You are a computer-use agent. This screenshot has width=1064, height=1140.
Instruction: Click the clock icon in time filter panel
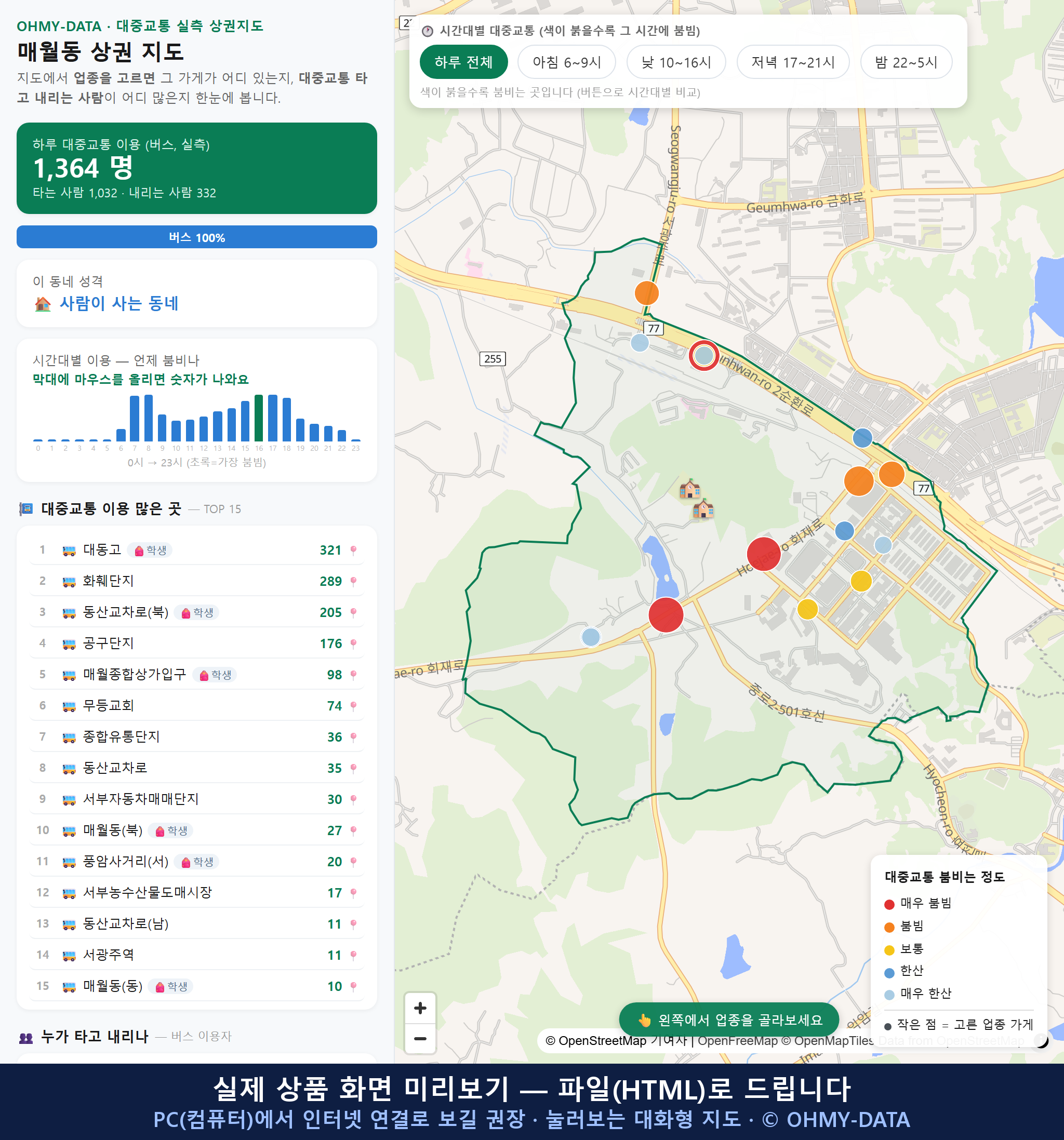(427, 31)
